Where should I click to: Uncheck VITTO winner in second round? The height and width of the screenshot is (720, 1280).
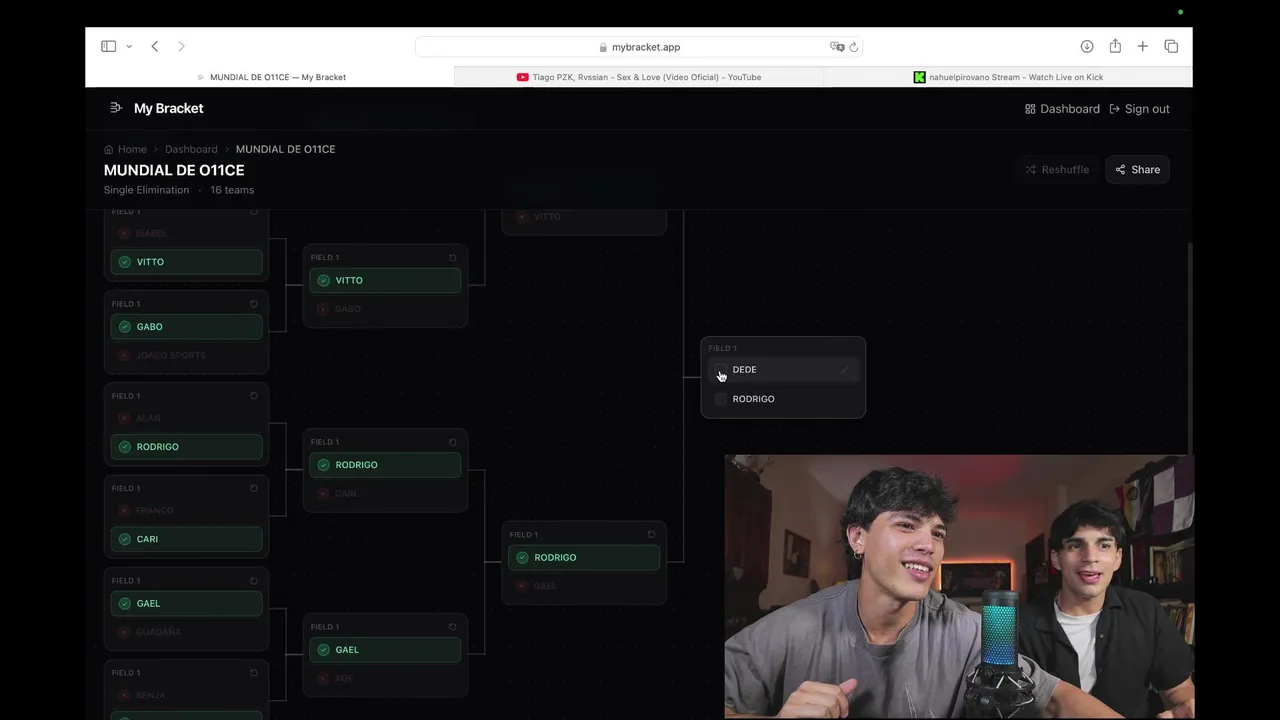323,281
